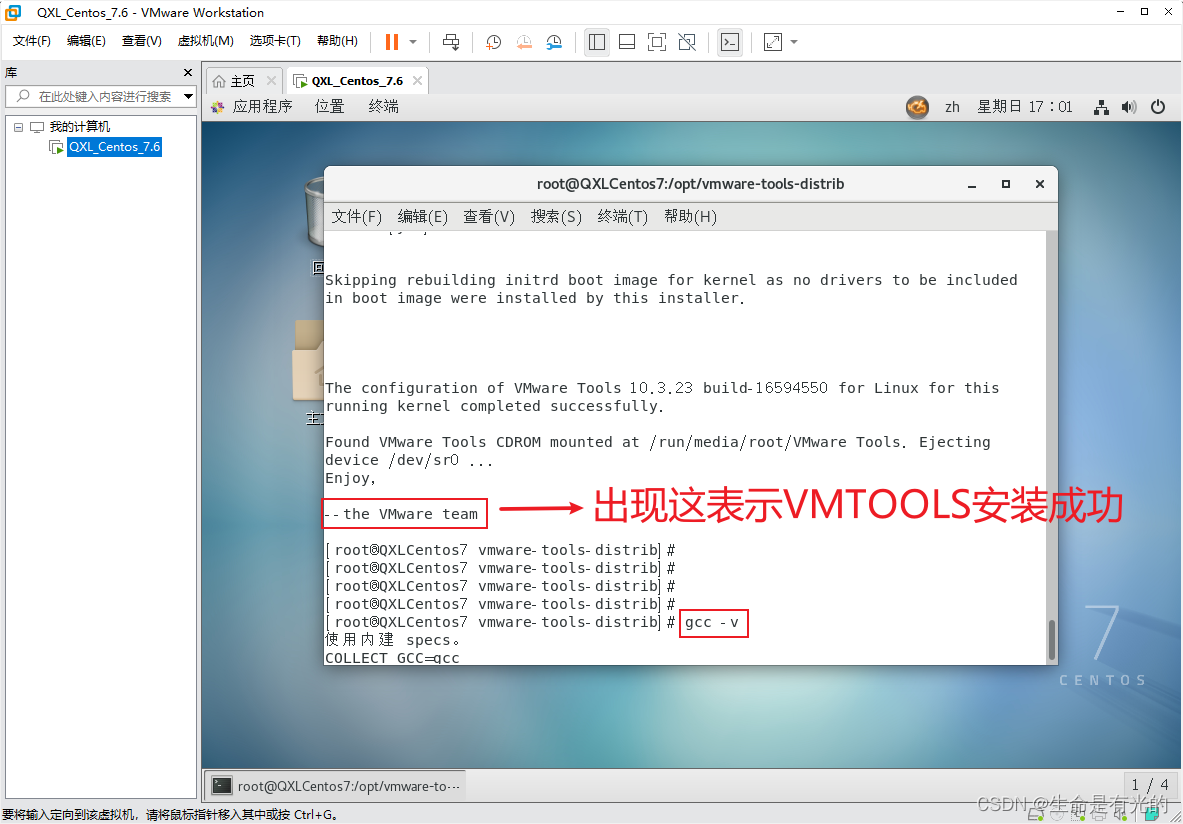The height and width of the screenshot is (824, 1183).
Task: Send Ctrl+Alt+Del to the virtual machine
Action: (451, 42)
